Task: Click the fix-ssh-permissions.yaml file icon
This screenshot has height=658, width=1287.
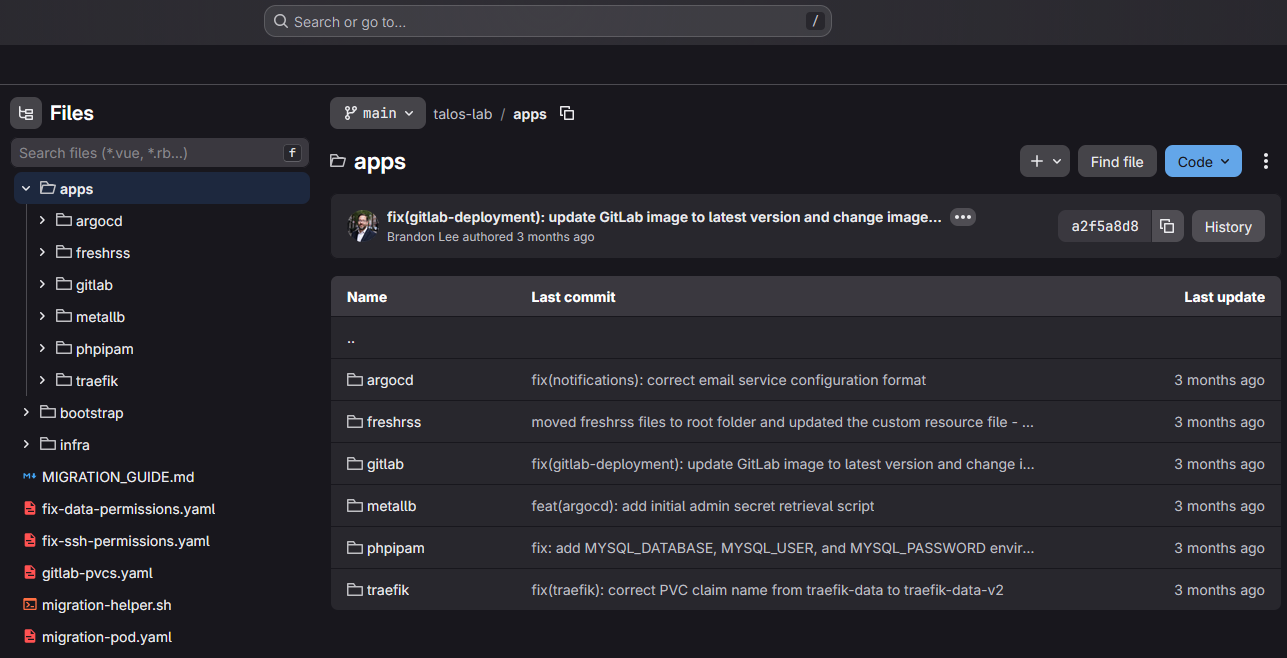Action: [30, 541]
